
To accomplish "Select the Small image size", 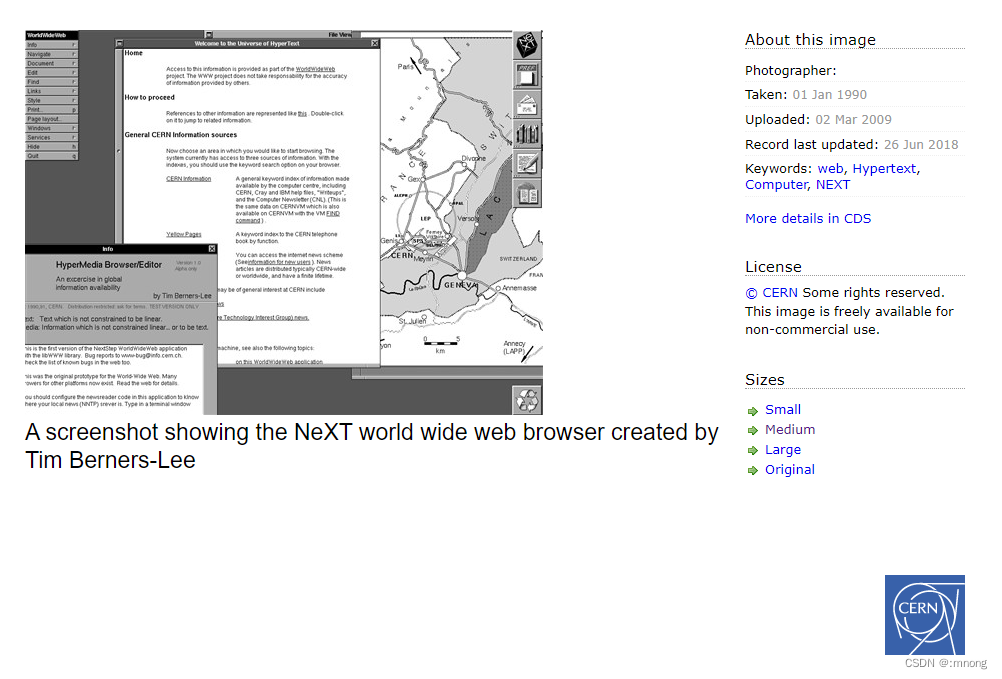I will tap(783, 409).
